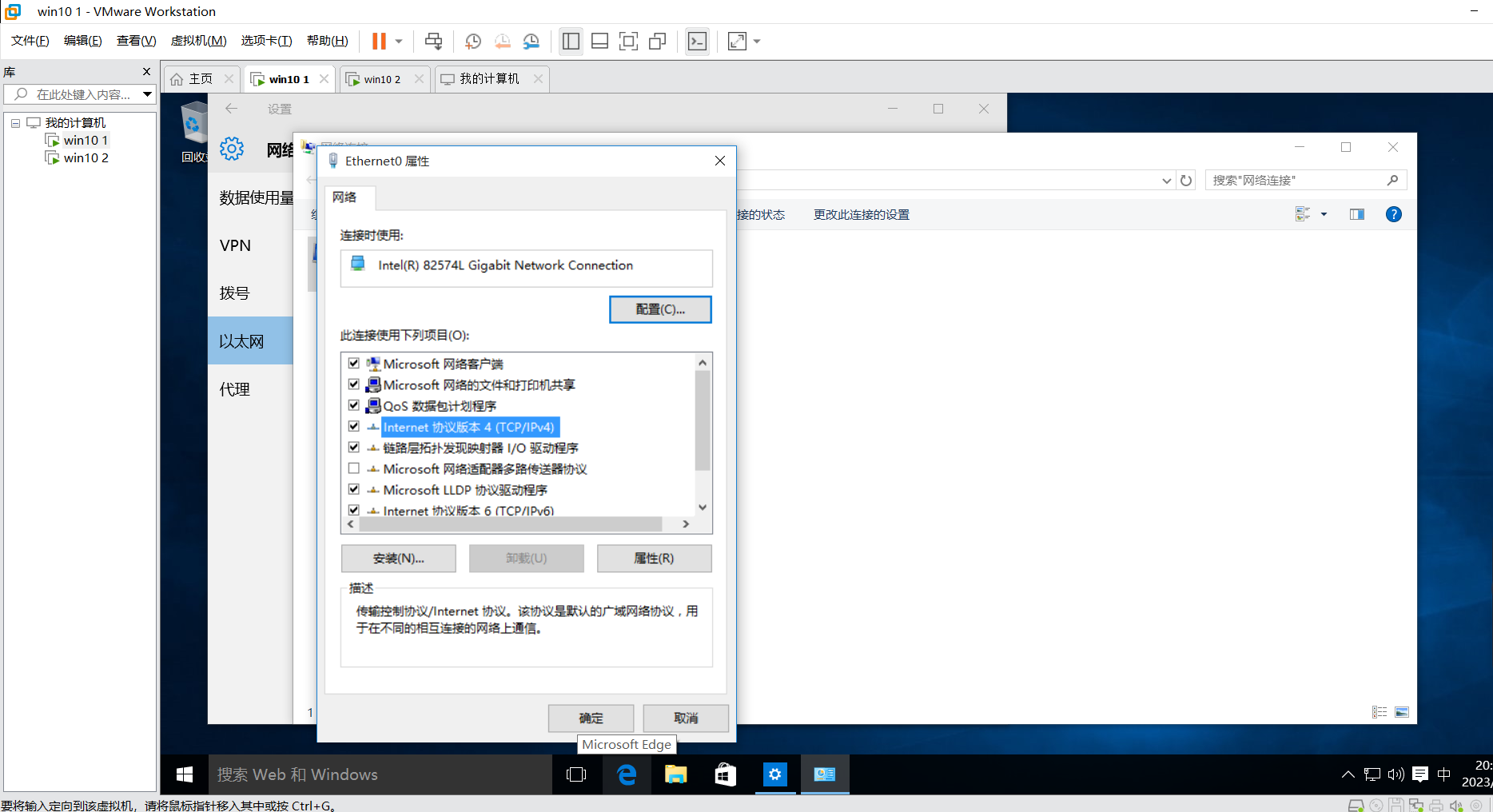Open the action center notification icon
1493x812 pixels.
1420,774
